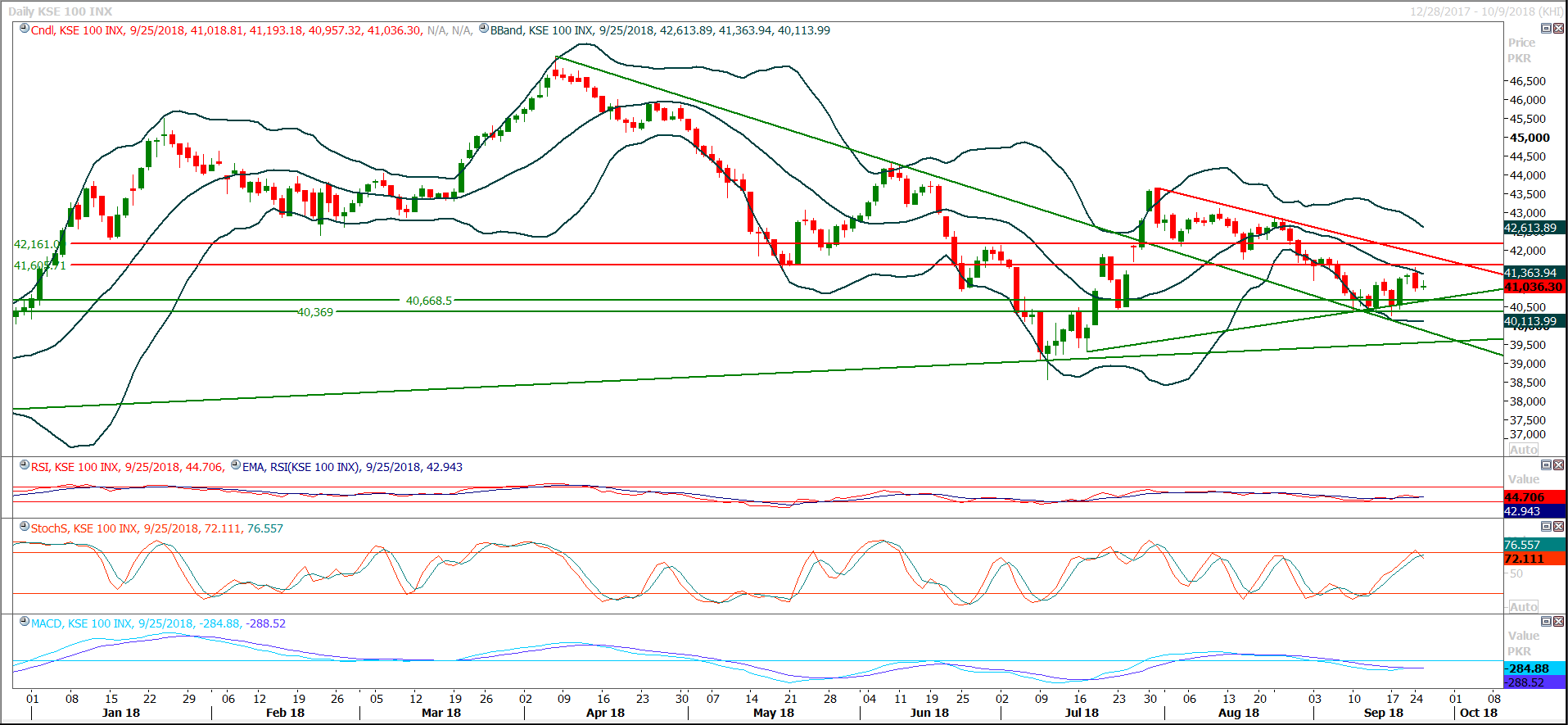The width and height of the screenshot is (1568, 725).
Task: Close the MACD pane
Action: click(x=1559, y=621)
